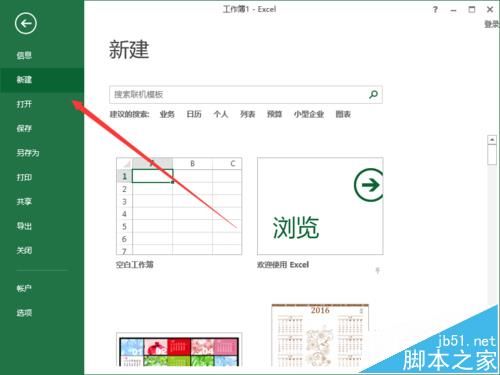Viewport: 500px width, 375px height.
Task: Open the 共享 page
Action: (24, 202)
